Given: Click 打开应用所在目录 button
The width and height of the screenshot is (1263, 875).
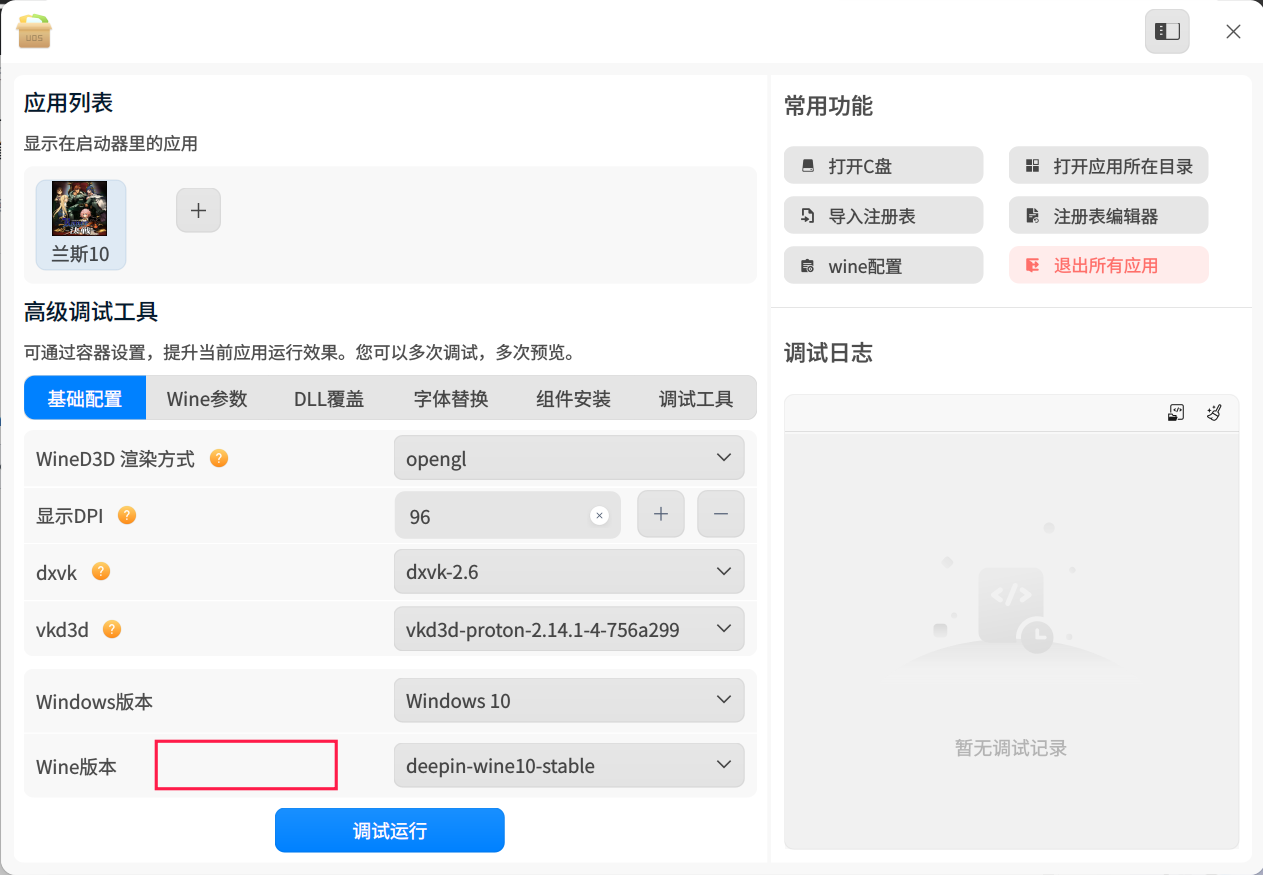Looking at the screenshot, I should (1108, 166).
